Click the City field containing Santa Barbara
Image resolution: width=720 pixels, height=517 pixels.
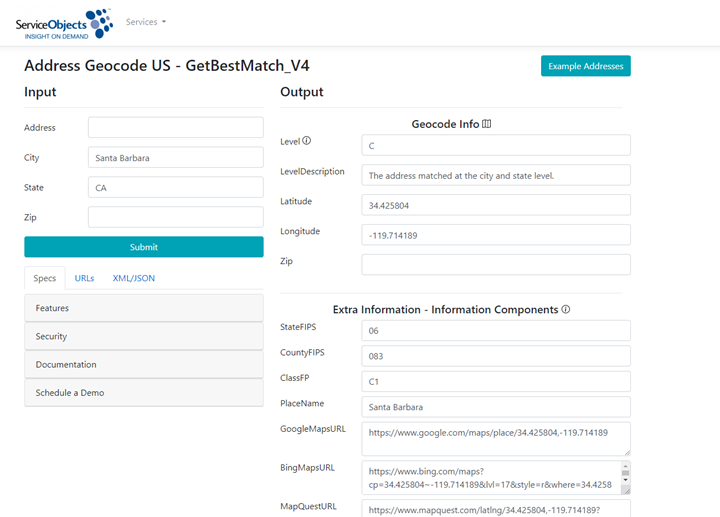click(x=176, y=157)
